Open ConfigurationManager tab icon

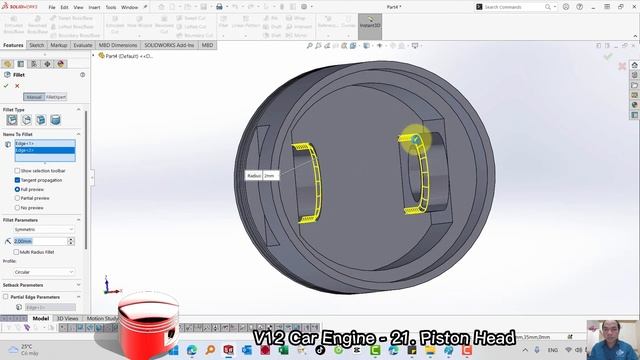[34, 64]
